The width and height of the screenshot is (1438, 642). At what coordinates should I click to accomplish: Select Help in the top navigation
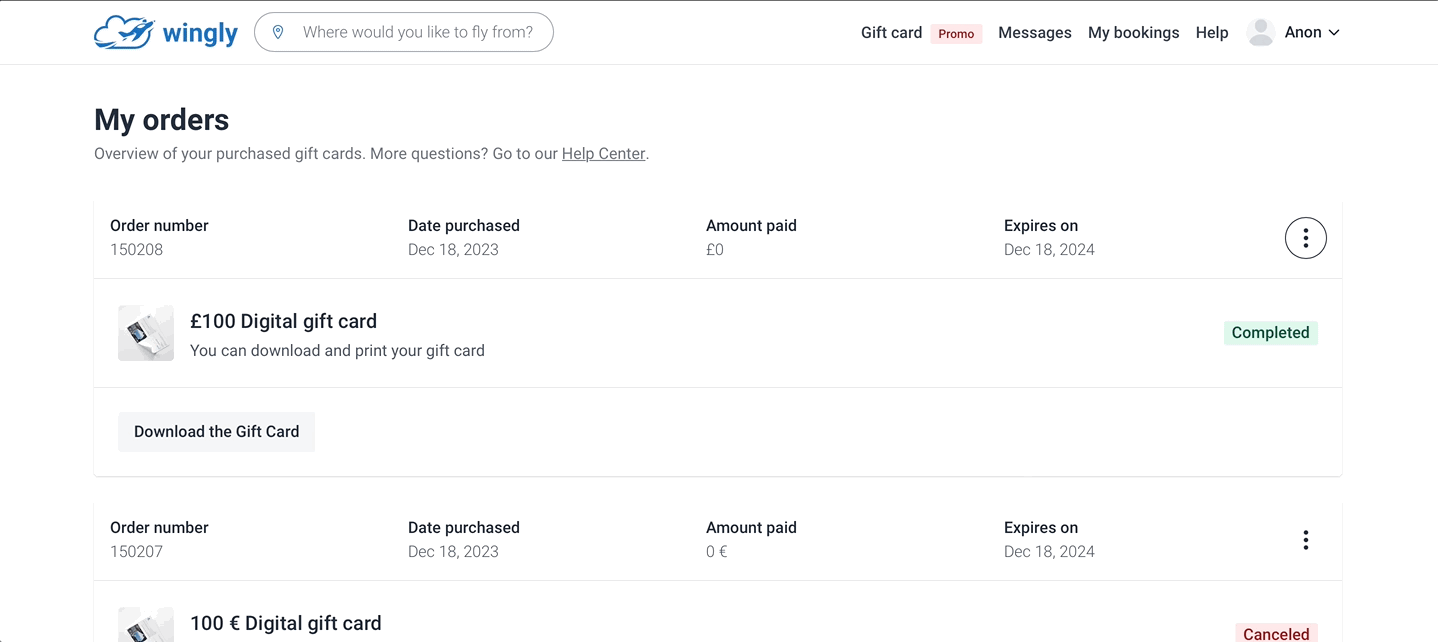1211,33
